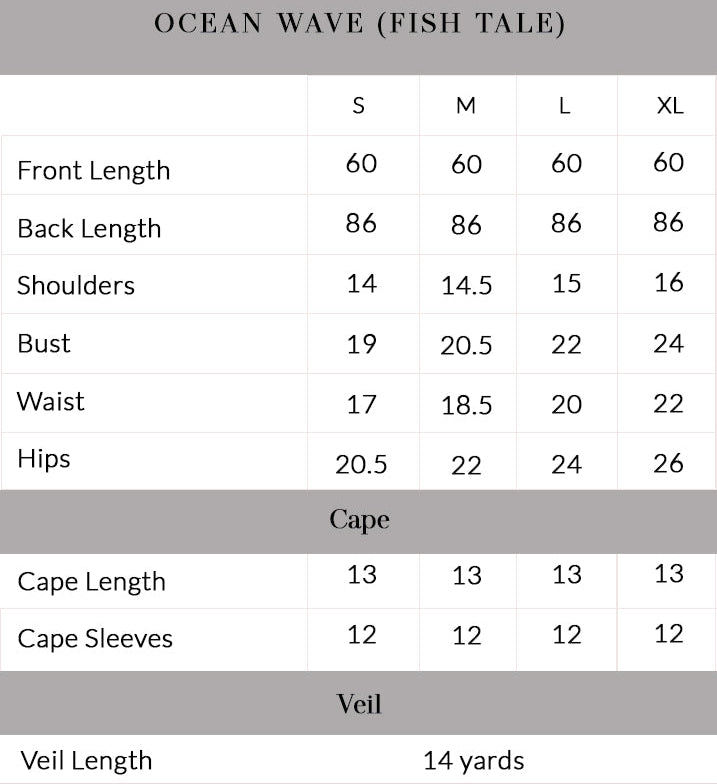
Task: Select the M size column header
Action: (x=466, y=105)
